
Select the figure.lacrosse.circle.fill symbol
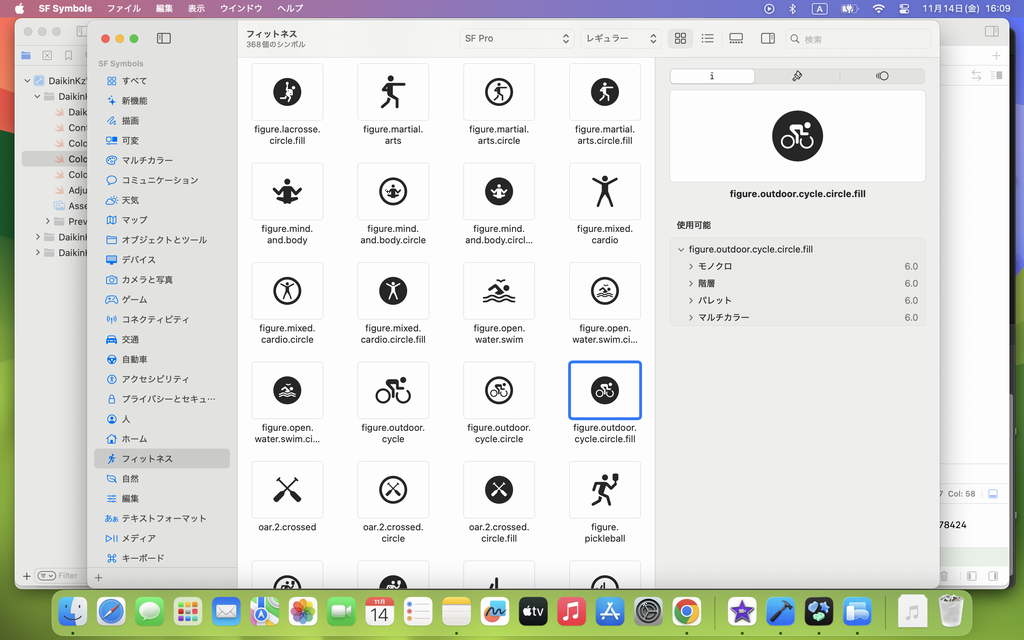click(x=287, y=93)
